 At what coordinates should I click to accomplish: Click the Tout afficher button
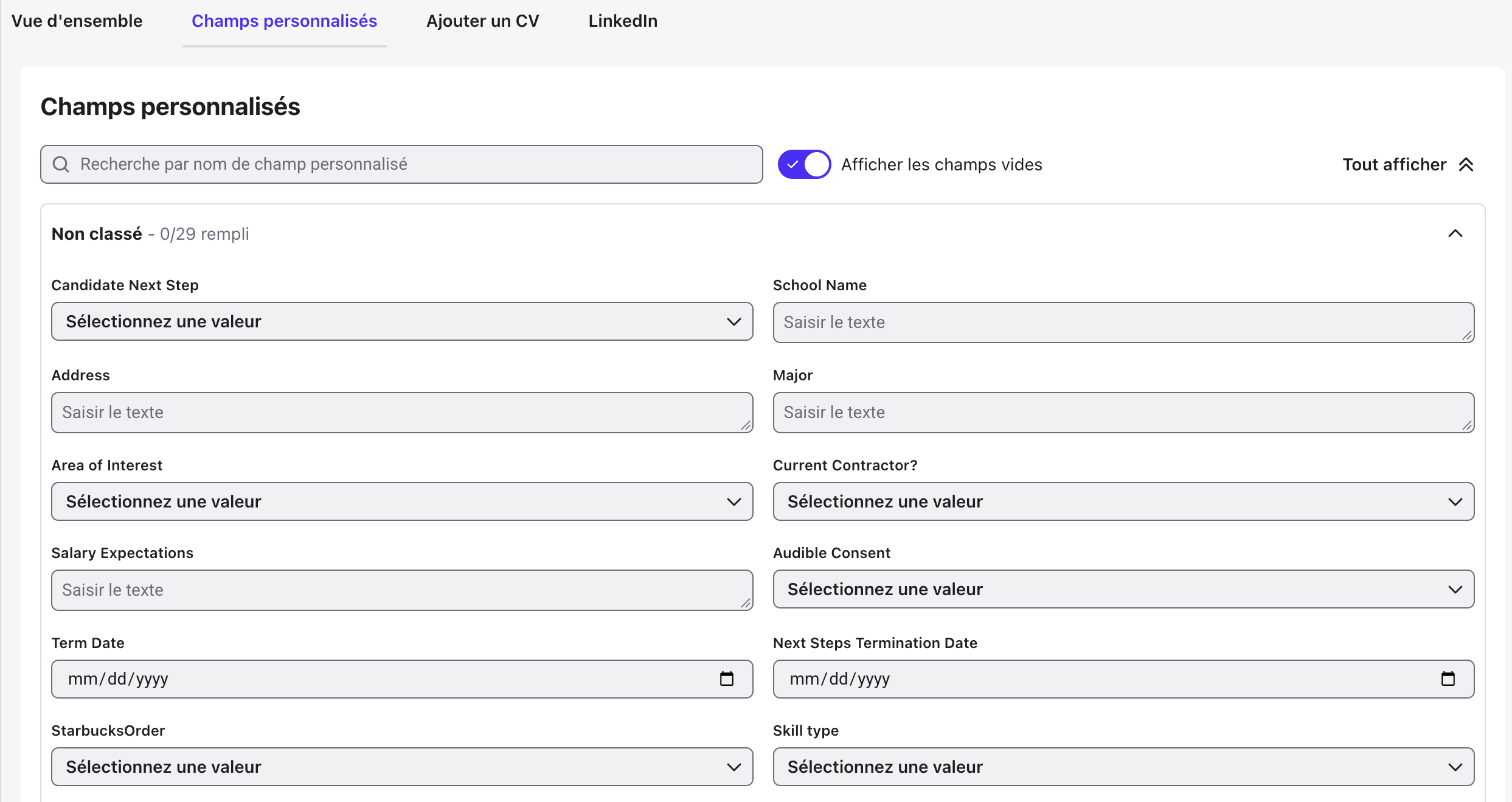click(1408, 164)
